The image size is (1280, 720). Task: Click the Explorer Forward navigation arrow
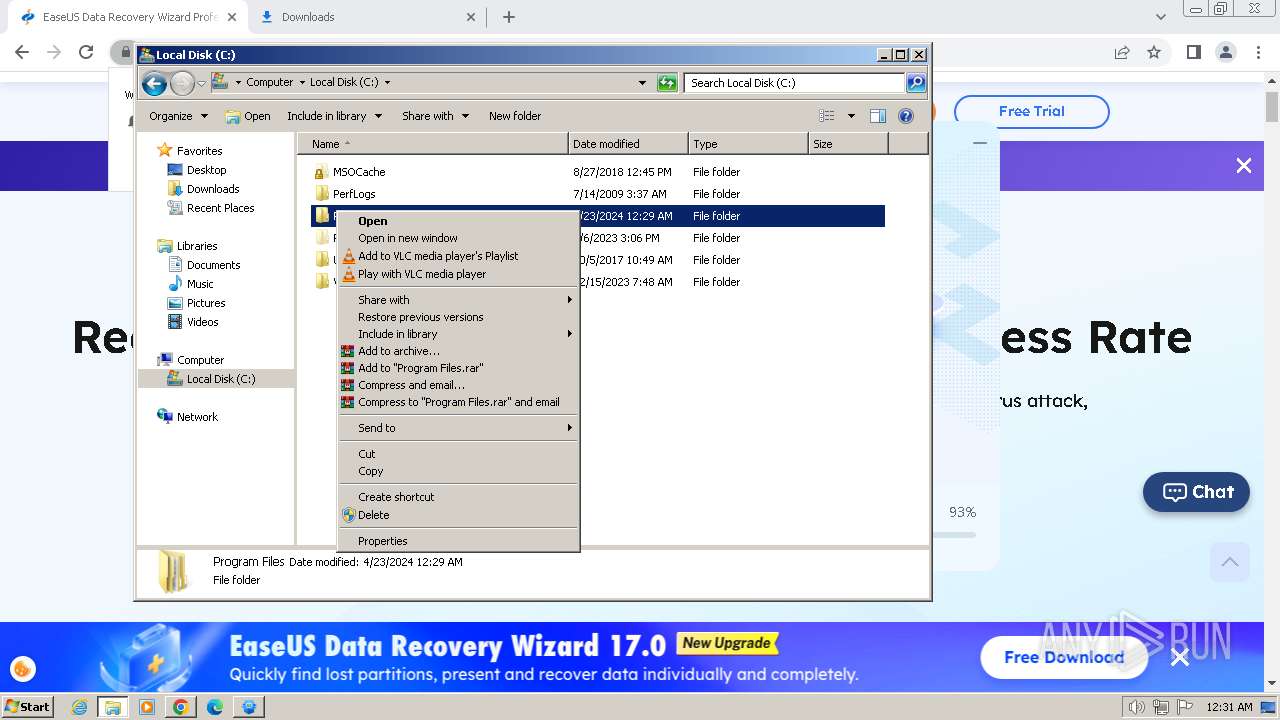tap(182, 83)
